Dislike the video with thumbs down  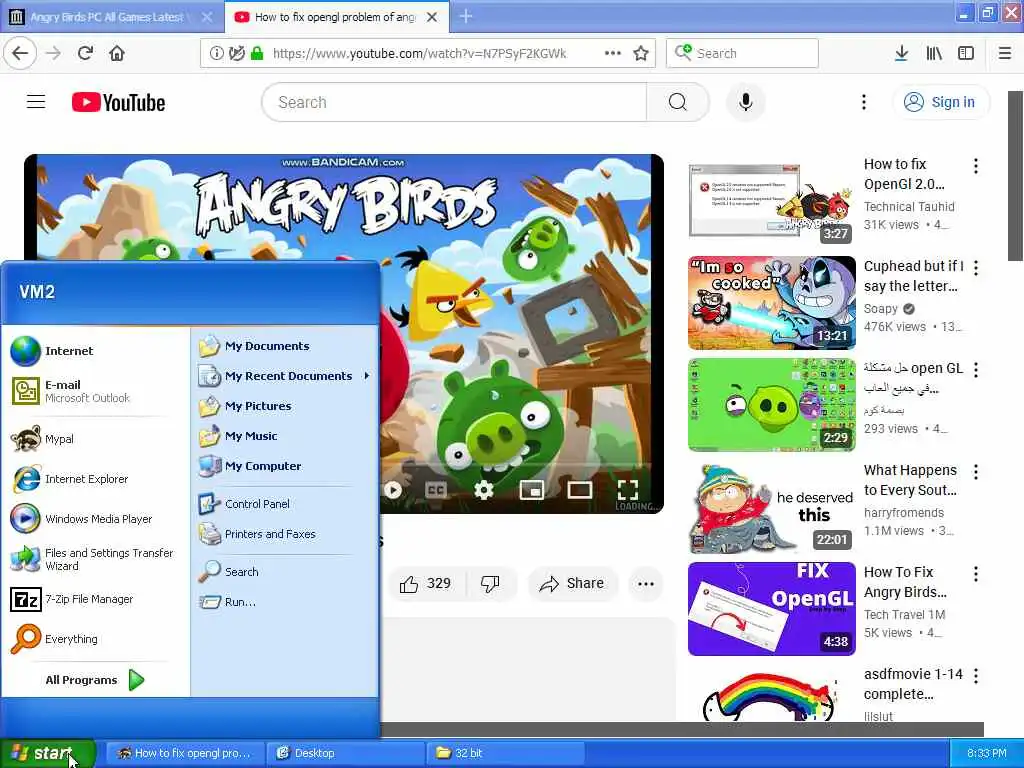click(x=490, y=584)
